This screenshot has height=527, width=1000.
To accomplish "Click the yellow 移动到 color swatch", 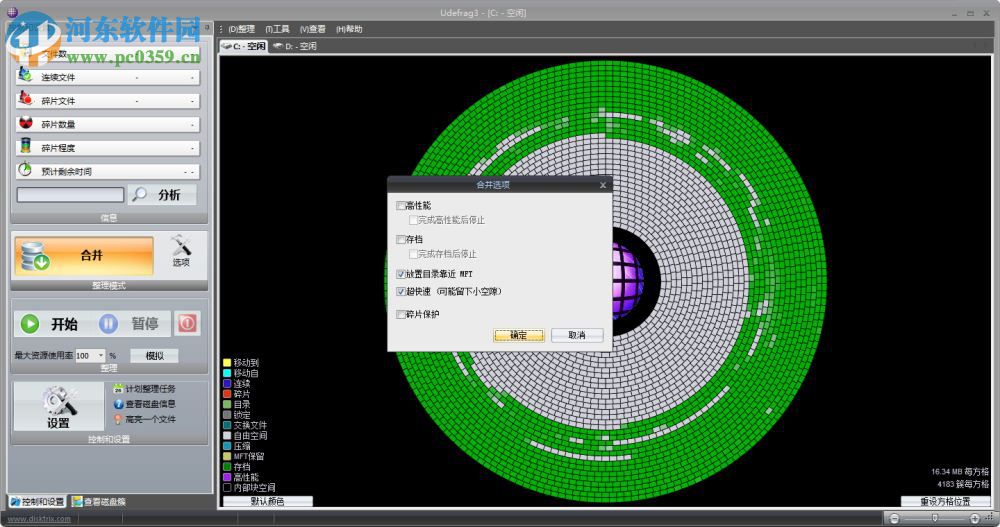I will [226, 362].
